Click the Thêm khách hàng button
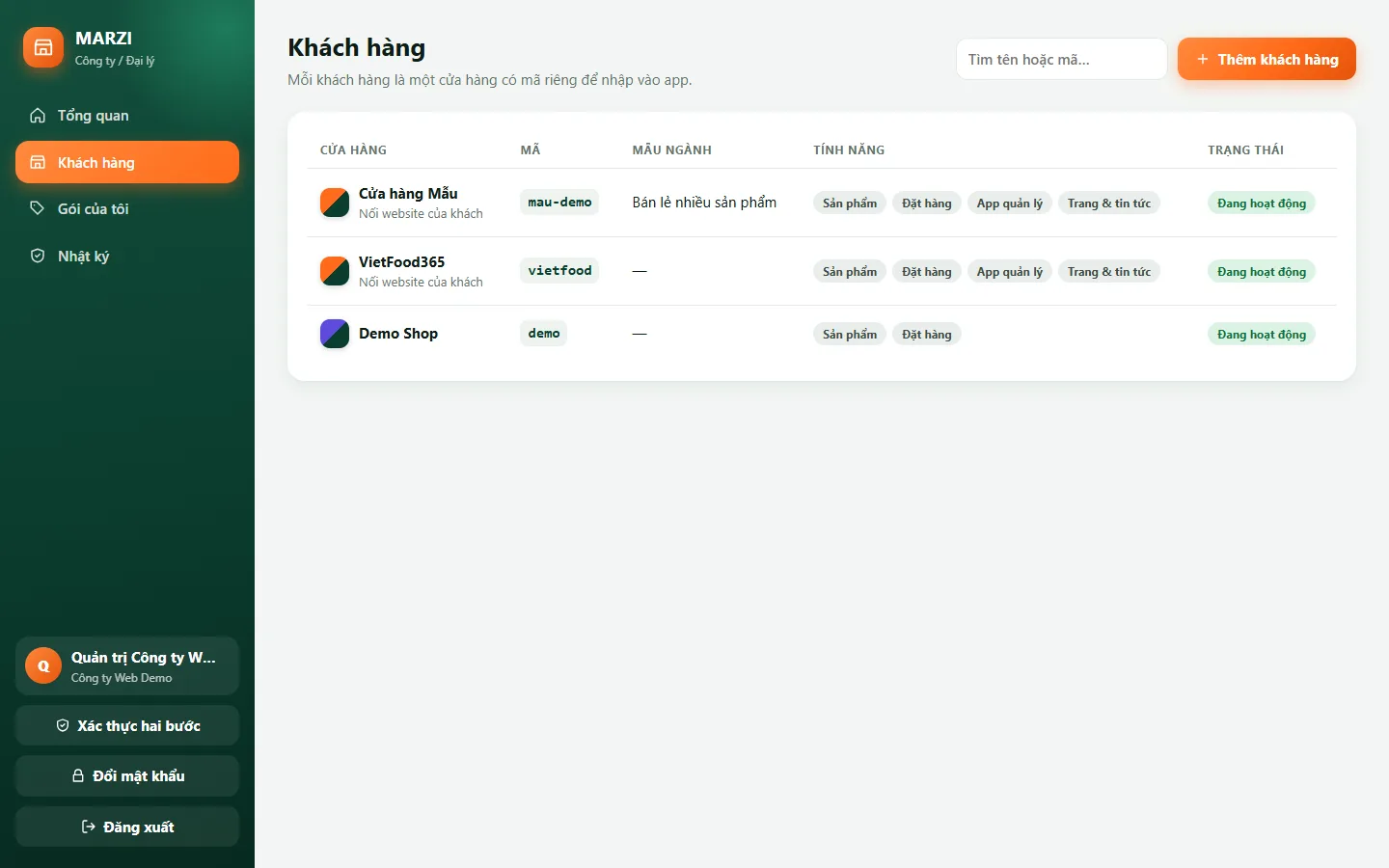Screen dimensions: 1389x868 [x=1266, y=59]
